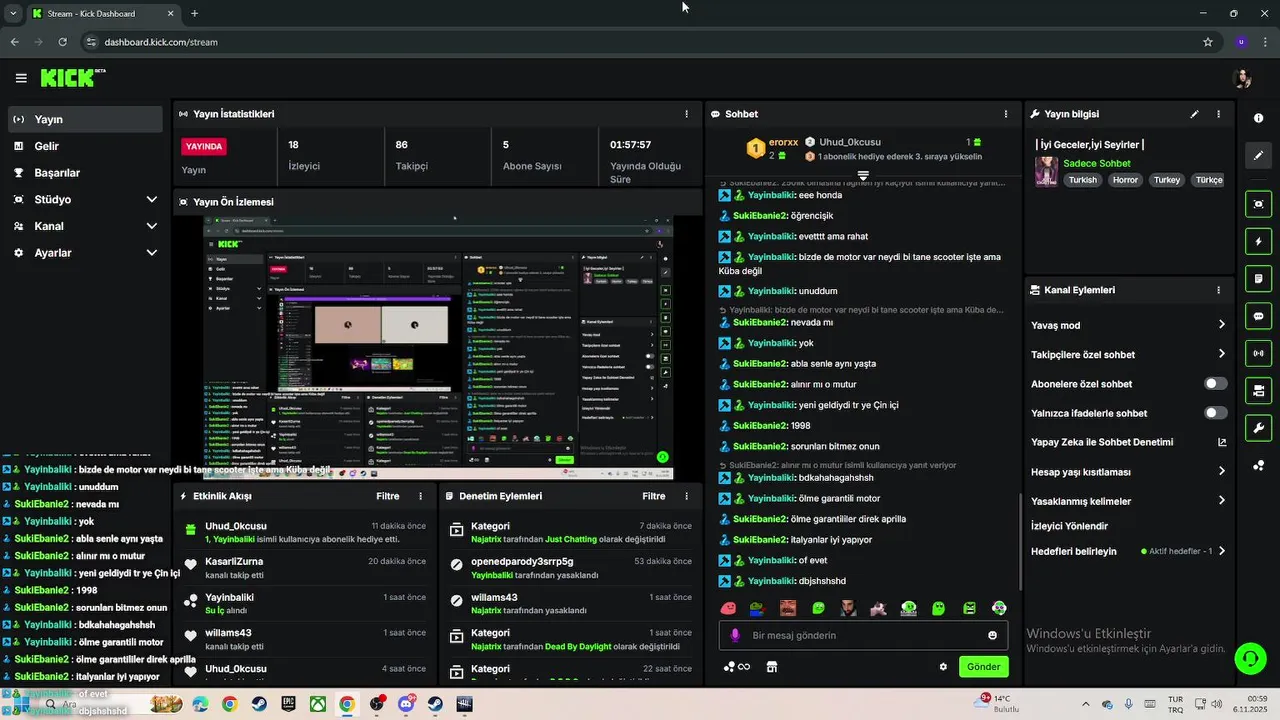The width and height of the screenshot is (1280, 720).
Task: Click the pencil icon in the right sidebar
Action: (1258, 156)
